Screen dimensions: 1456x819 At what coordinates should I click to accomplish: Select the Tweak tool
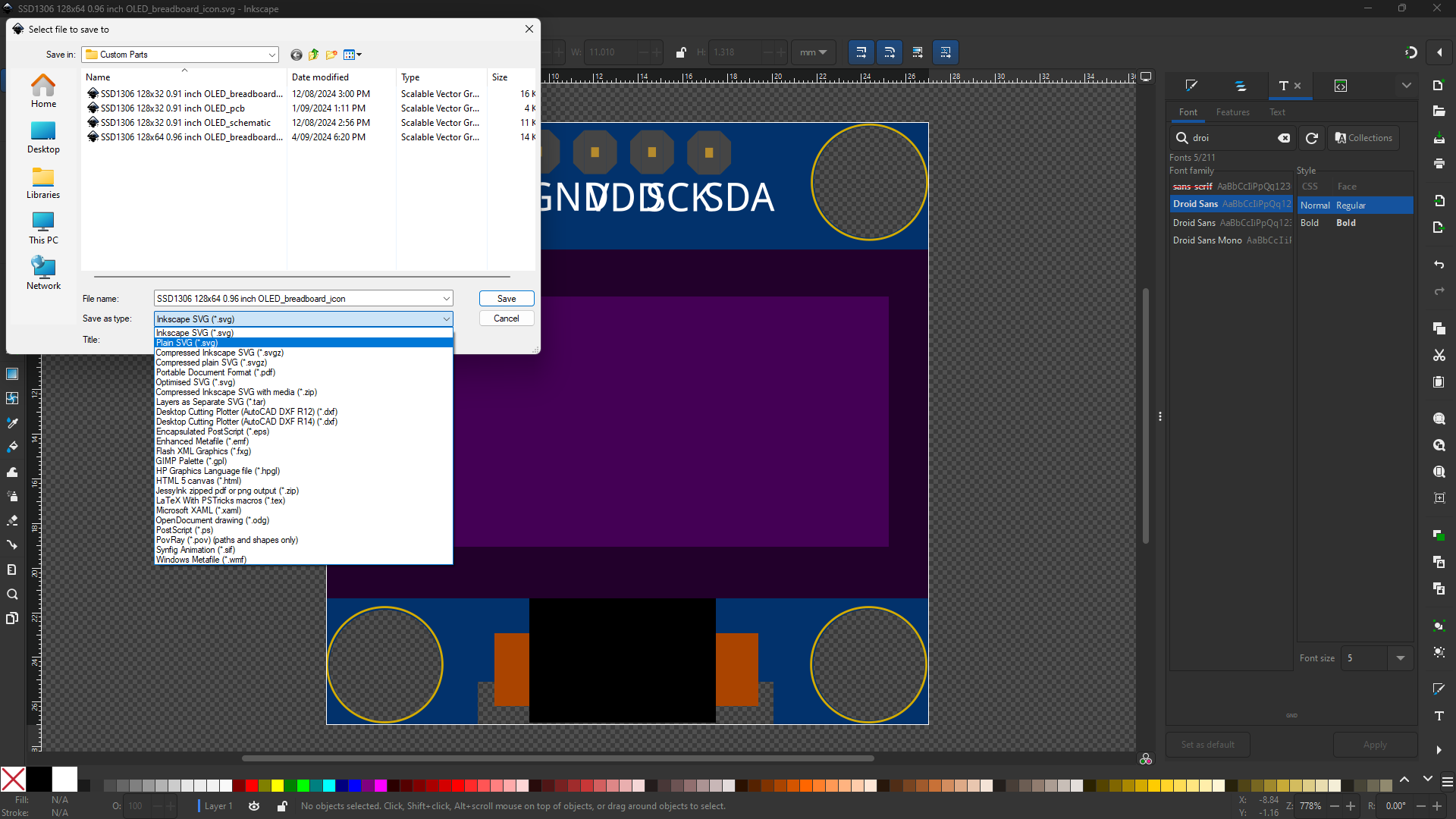pyautogui.click(x=12, y=472)
